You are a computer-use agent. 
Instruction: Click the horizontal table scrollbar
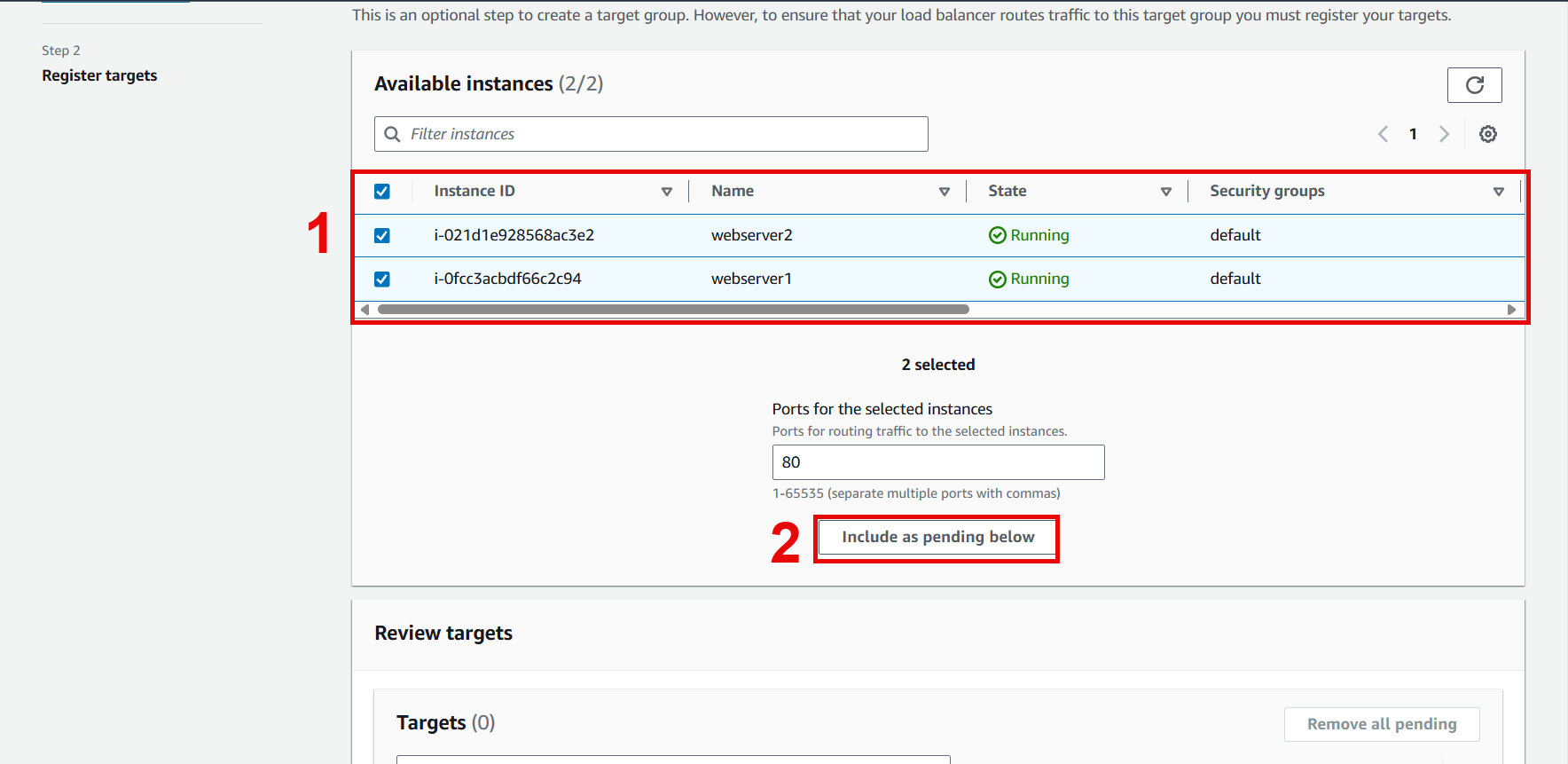(x=673, y=310)
